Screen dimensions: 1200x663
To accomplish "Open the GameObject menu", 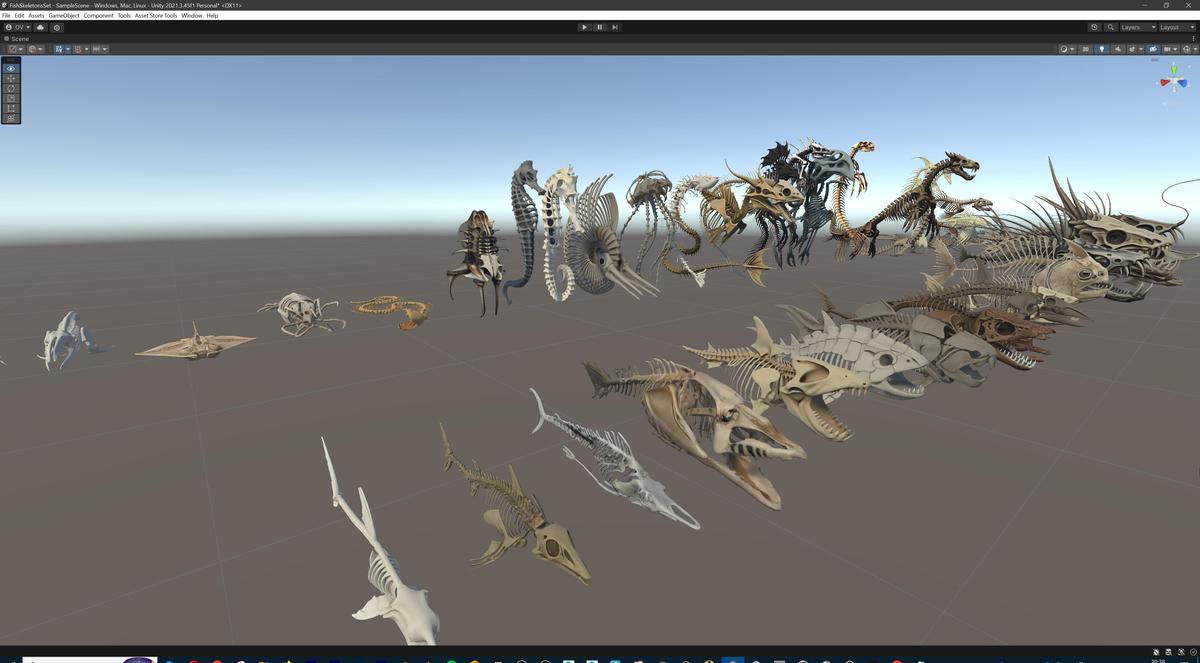I will (x=63, y=15).
